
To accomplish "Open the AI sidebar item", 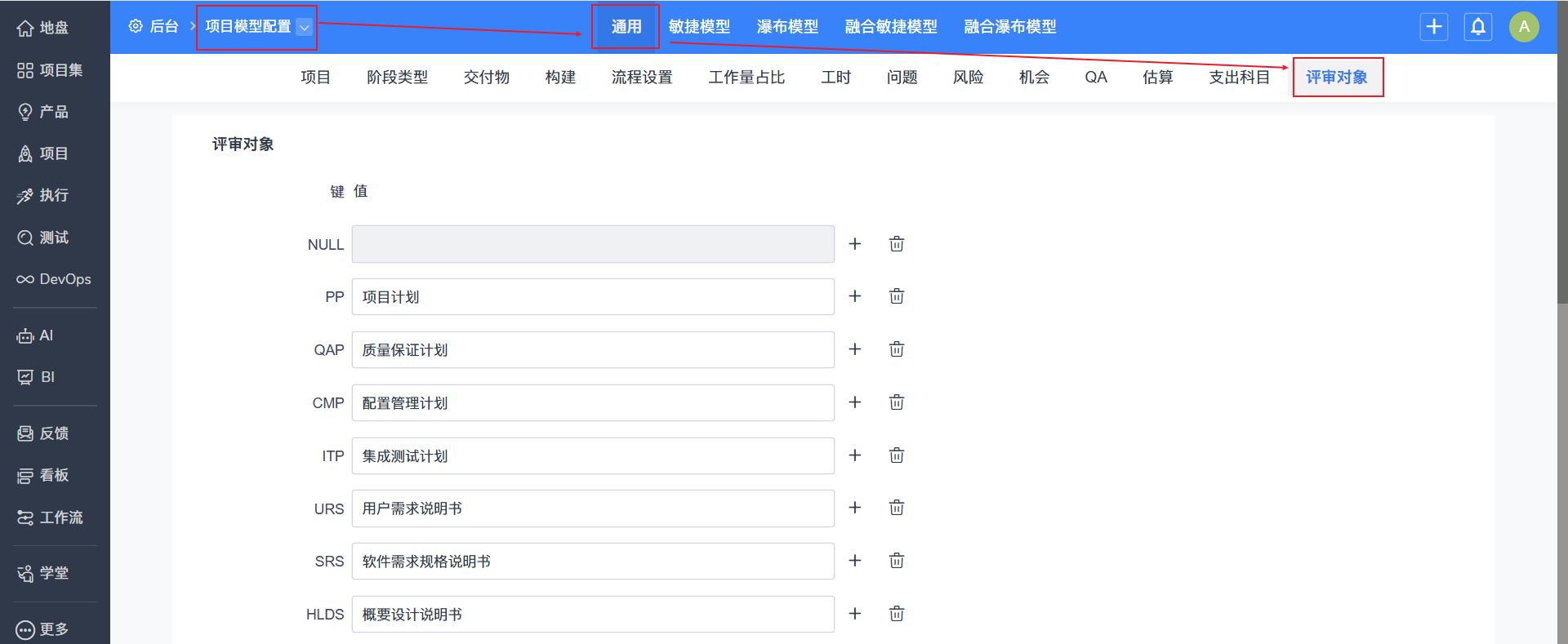I will [35, 335].
